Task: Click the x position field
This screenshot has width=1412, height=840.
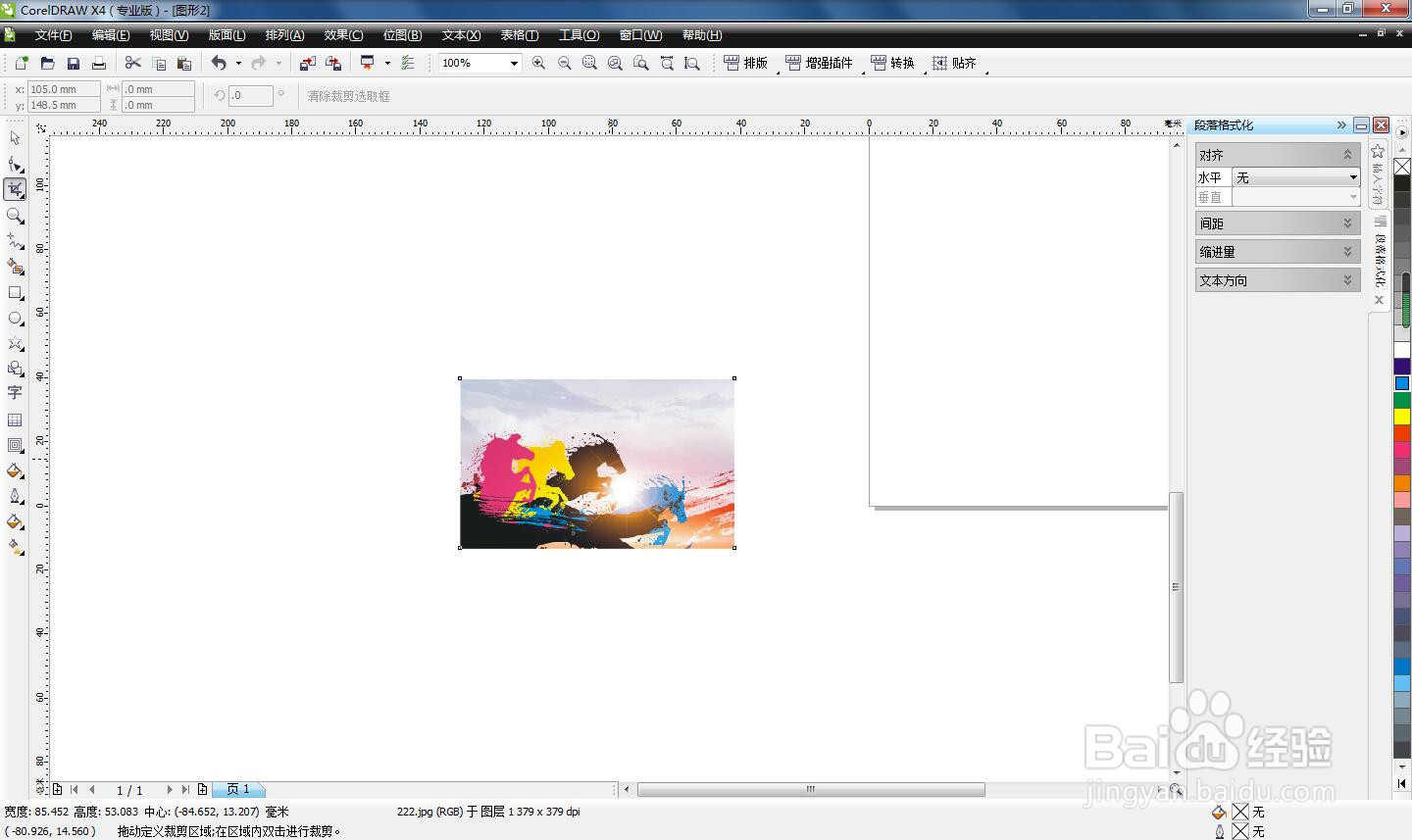Action: tap(64, 88)
